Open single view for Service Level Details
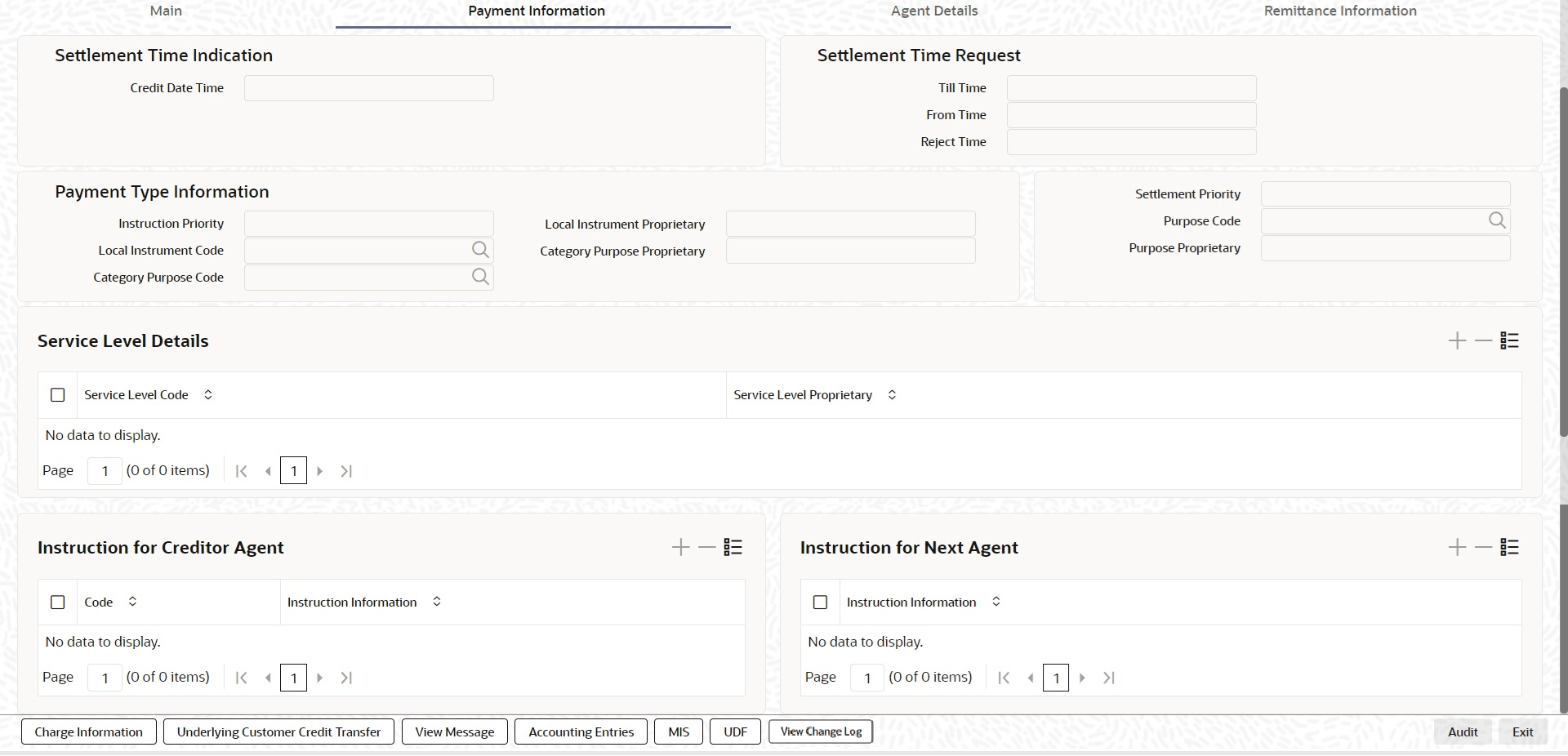This screenshot has width=1568, height=756. pos(1509,340)
